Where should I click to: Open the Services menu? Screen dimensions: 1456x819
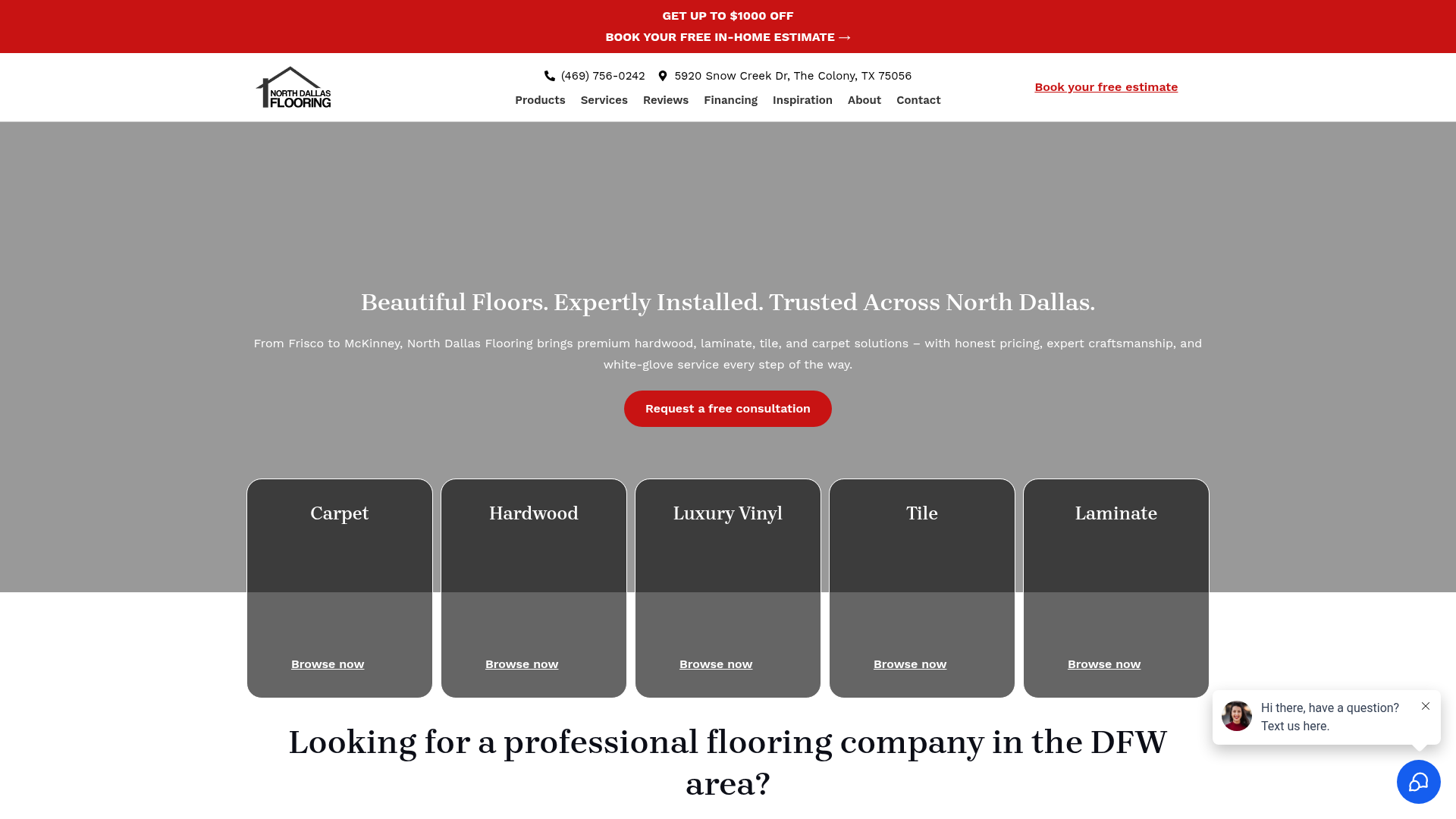click(x=604, y=99)
